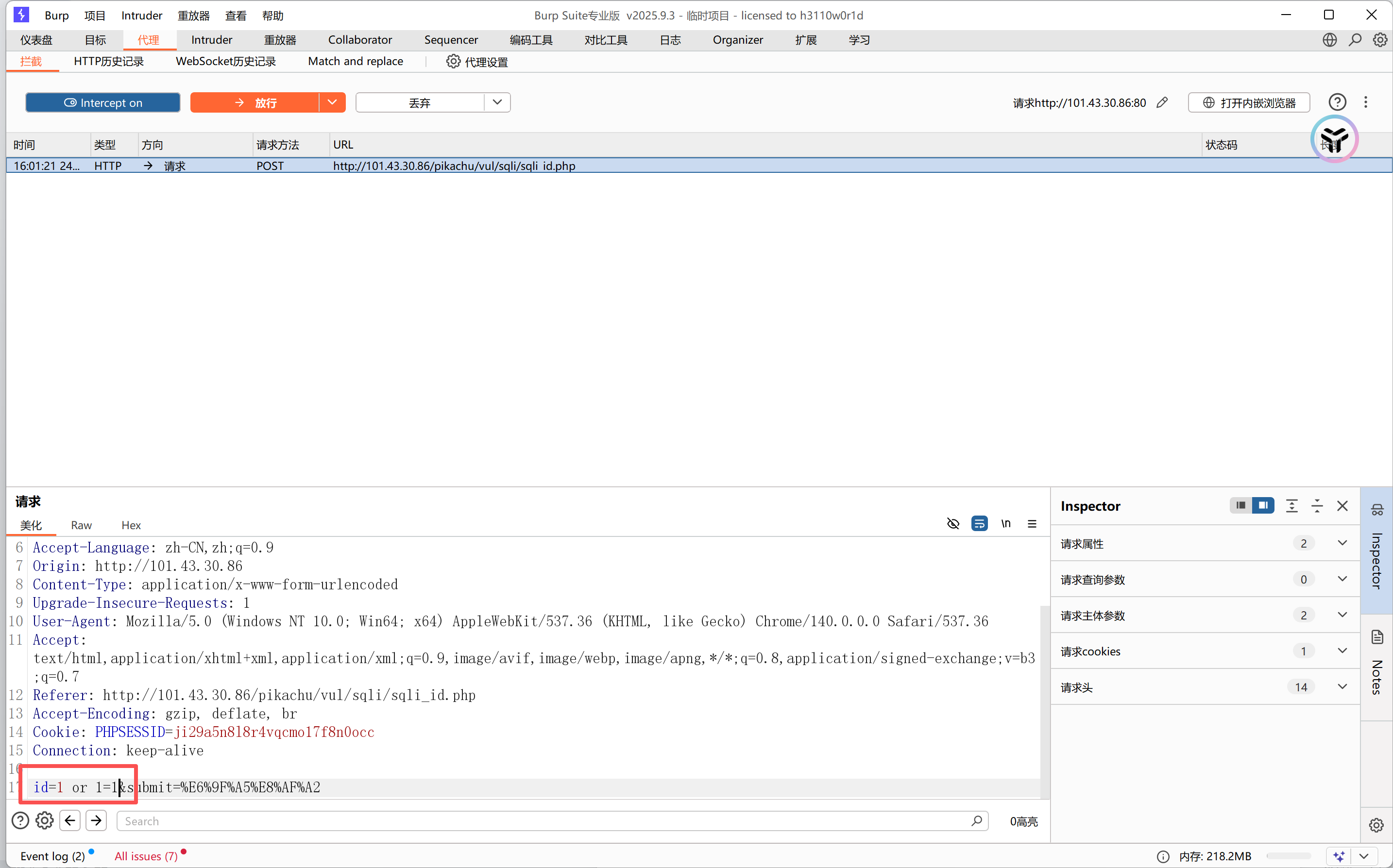
Task: Toggle word wrap in the request editor
Action: tap(980, 523)
